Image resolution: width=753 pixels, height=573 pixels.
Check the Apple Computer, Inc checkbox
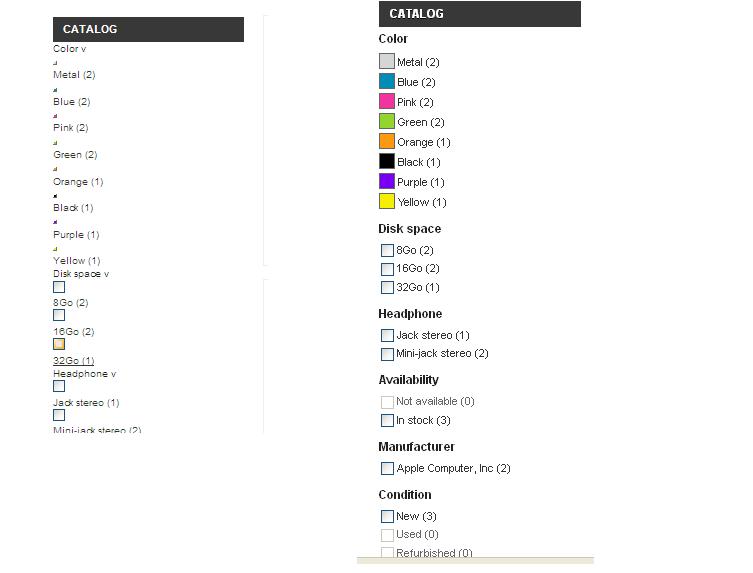click(x=387, y=468)
